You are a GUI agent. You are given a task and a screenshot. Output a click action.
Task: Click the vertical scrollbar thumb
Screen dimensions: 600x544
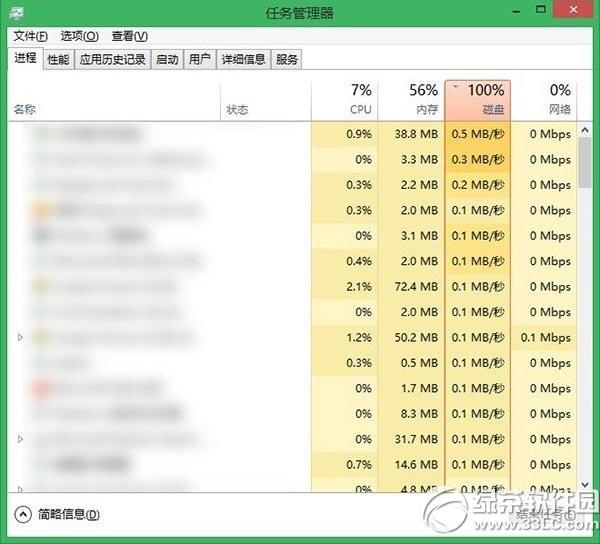(585, 163)
